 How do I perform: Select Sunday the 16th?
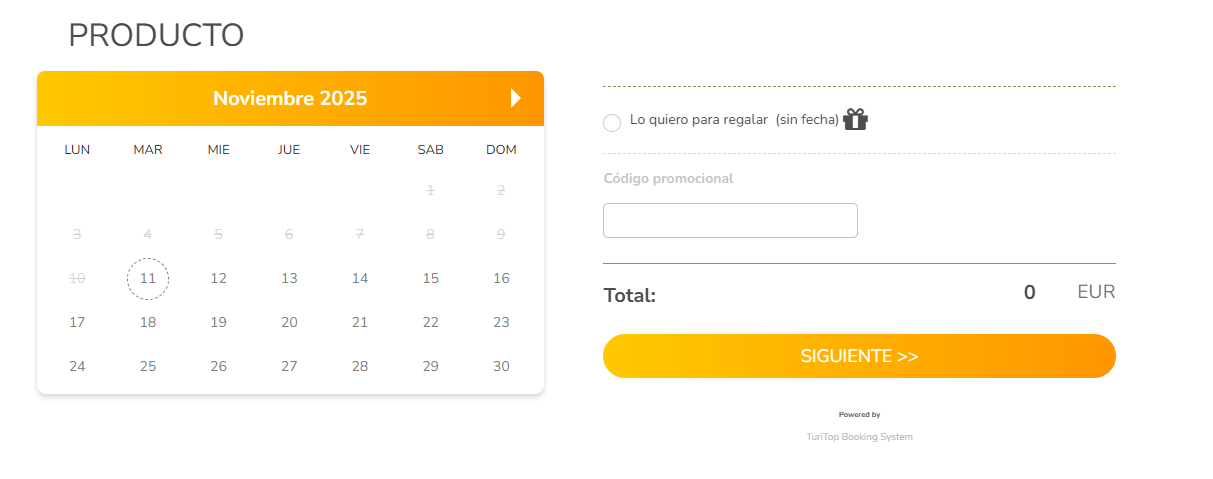[501, 278]
